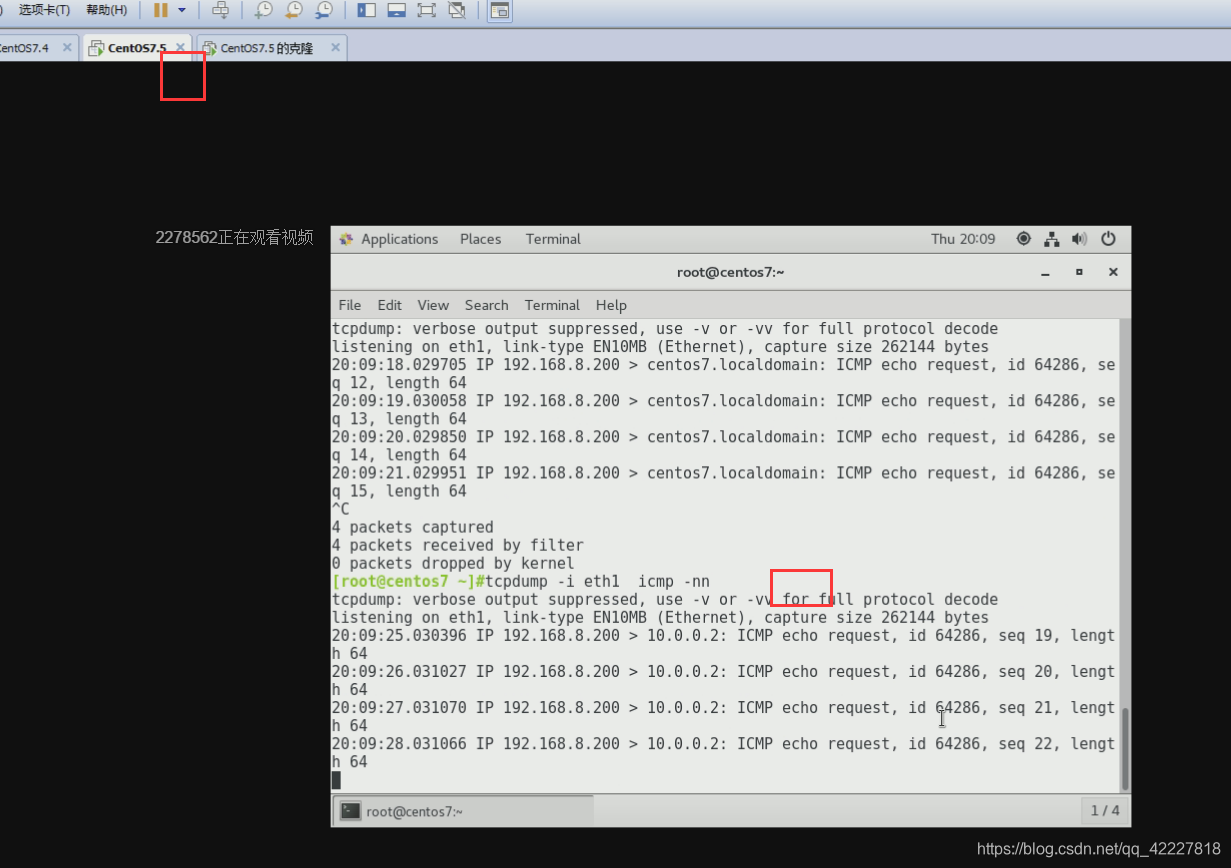Open the terminal Search menu
Image resolution: width=1231 pixels, height=868 pixels.
[486, 305]
